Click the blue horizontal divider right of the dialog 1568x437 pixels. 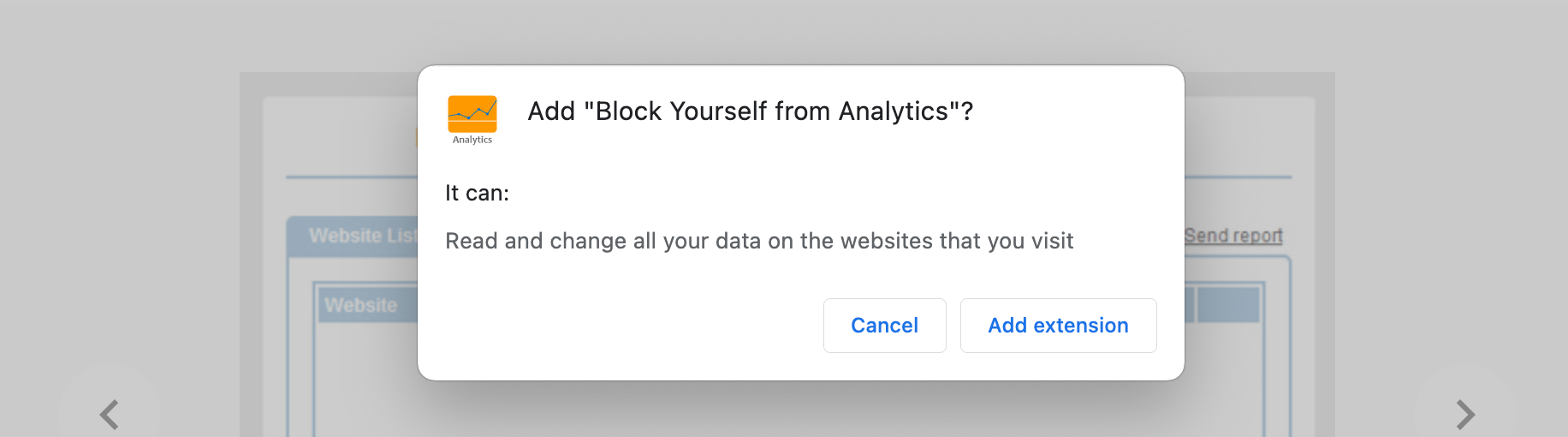[1238, 177]
